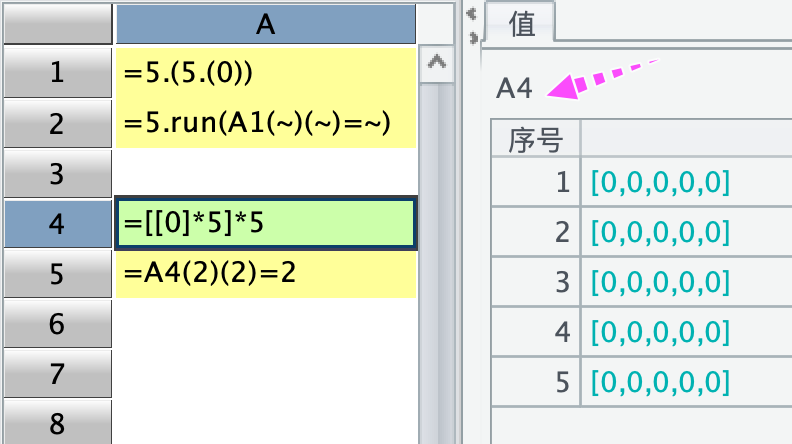Select cell A1 containing =5.(5.(0))
Viewport: 792px width, 444px height.
point(266,72)
